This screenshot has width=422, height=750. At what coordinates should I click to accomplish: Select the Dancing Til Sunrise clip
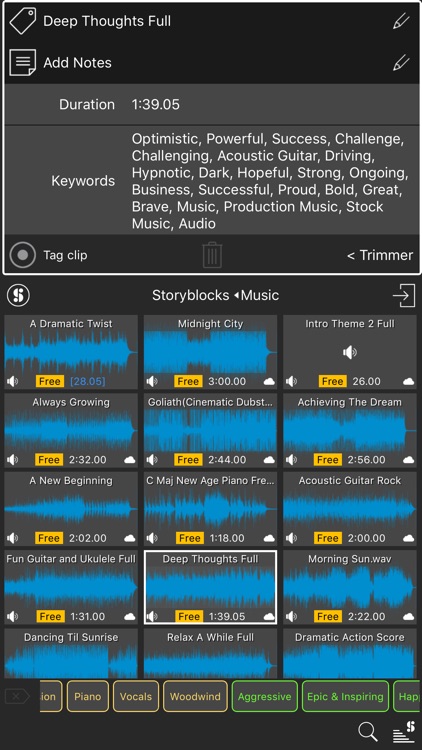pos(71,653)
